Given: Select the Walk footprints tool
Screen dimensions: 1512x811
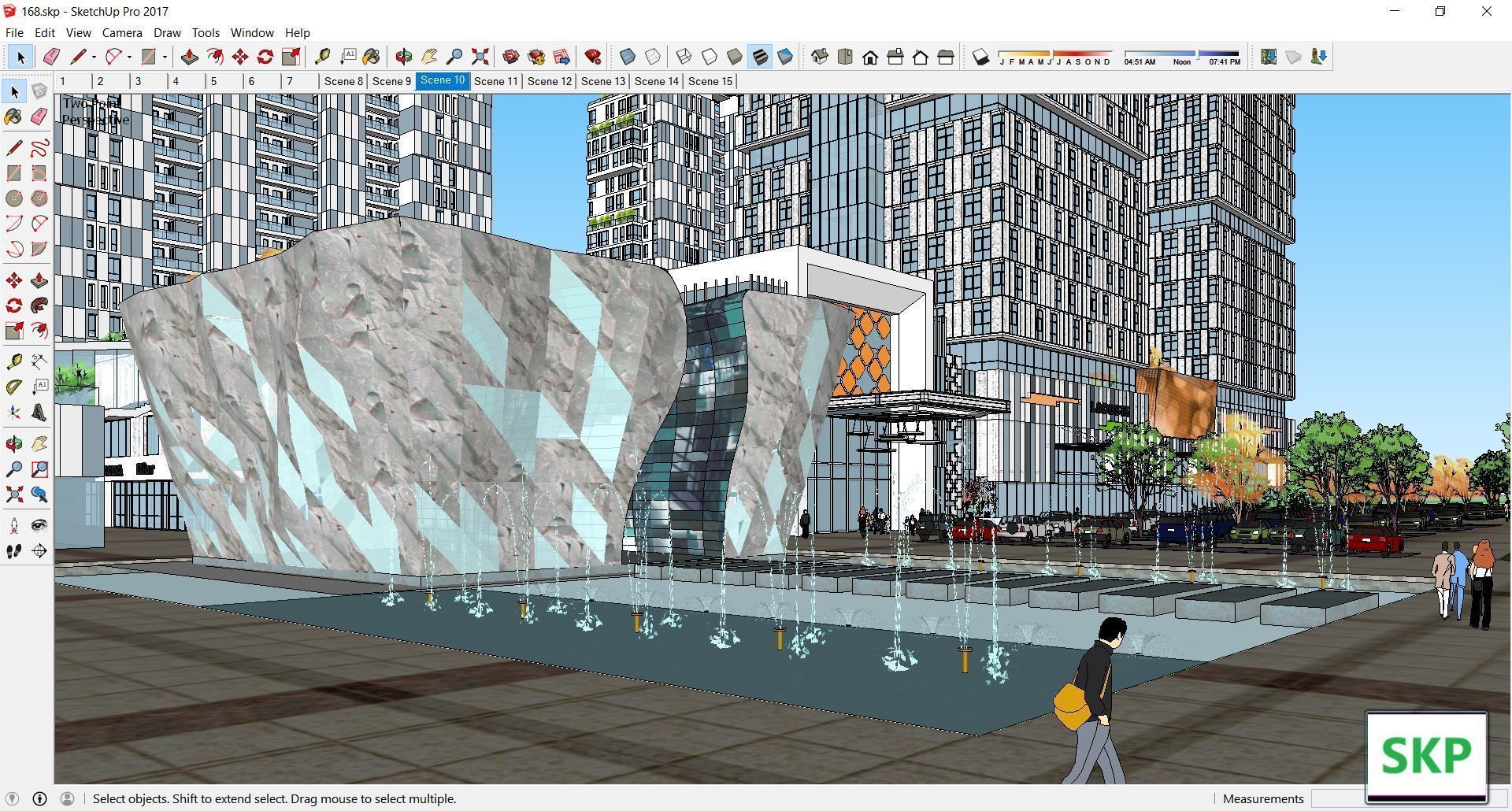Looking at the screenshot, I should (x=14, y=551).
